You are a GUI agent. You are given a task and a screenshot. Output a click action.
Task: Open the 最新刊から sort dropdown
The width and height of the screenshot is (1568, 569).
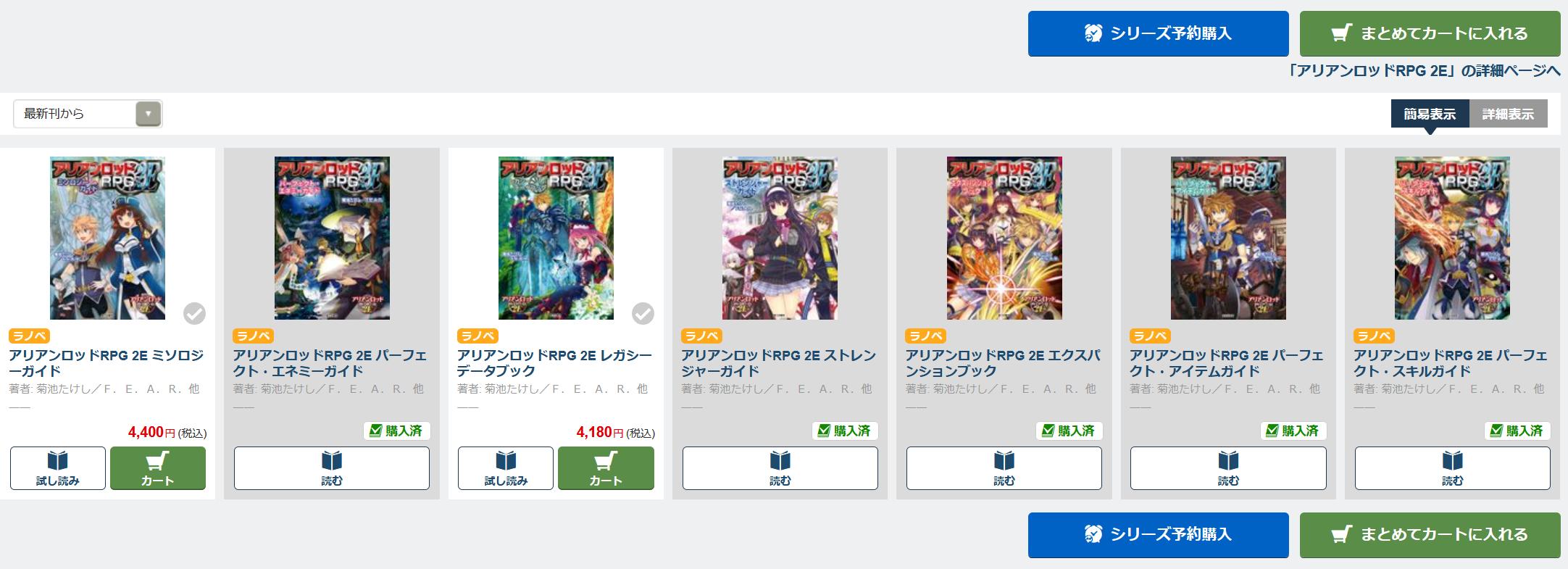pyautogui.click(x=88, y=114)
